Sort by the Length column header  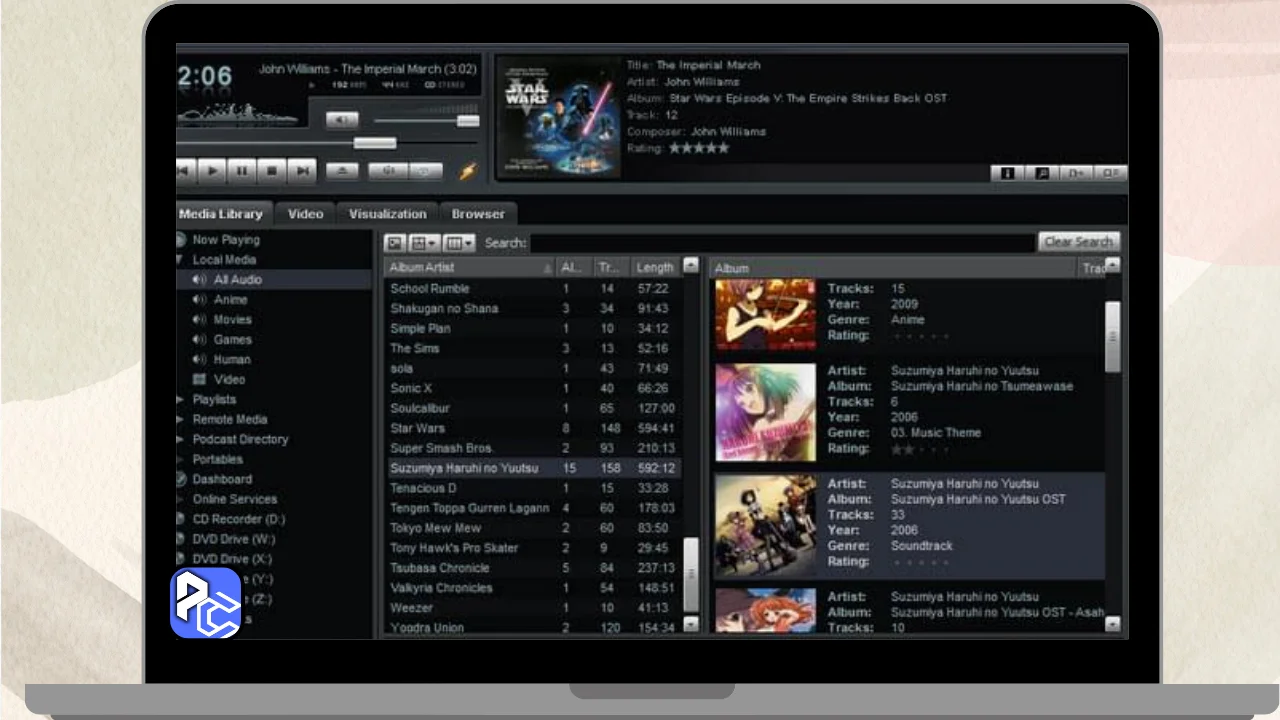coord(655,268)
